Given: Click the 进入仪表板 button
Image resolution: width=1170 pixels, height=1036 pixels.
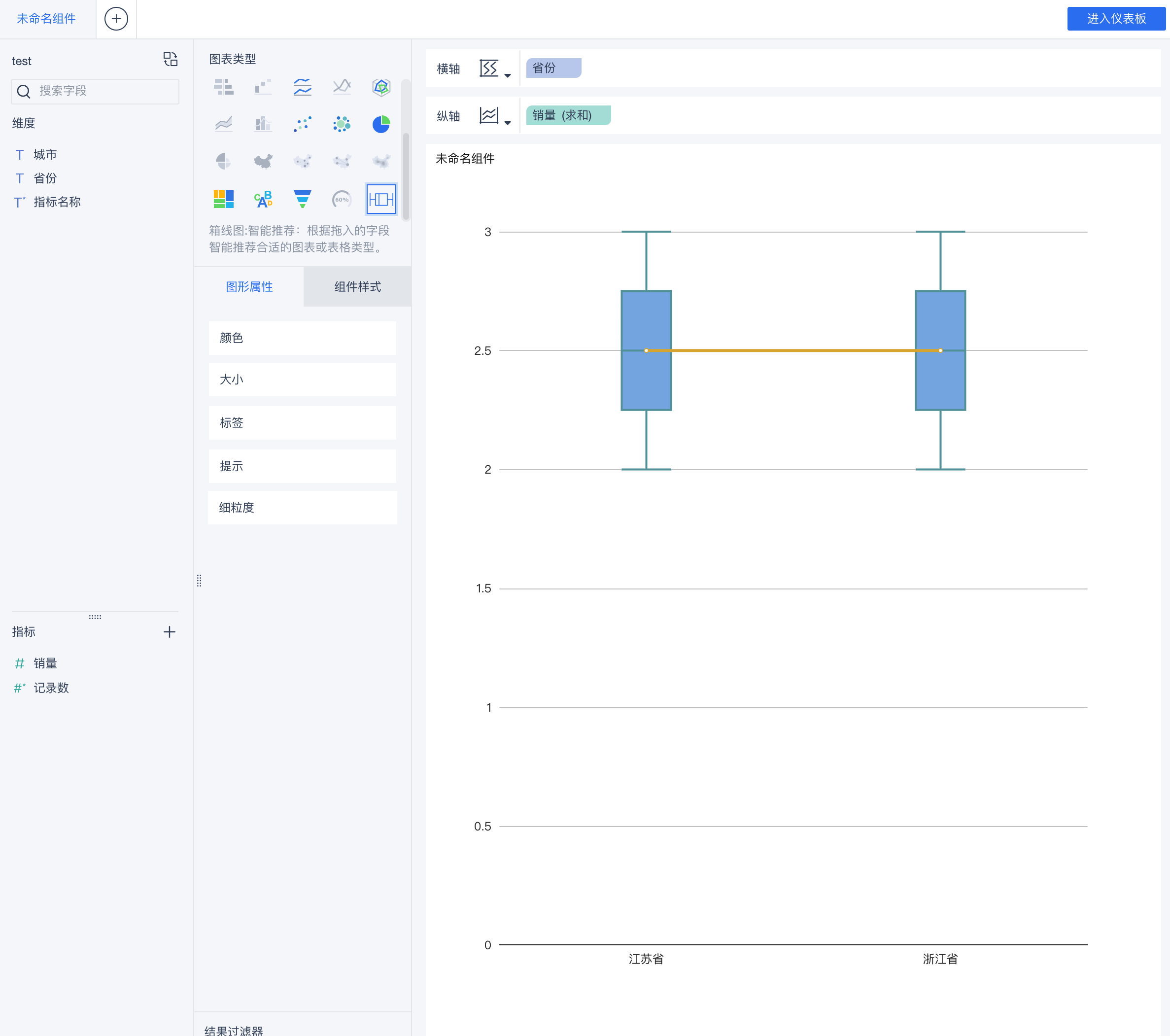Looking at the screenshot, I should (x=1116, y=19).
